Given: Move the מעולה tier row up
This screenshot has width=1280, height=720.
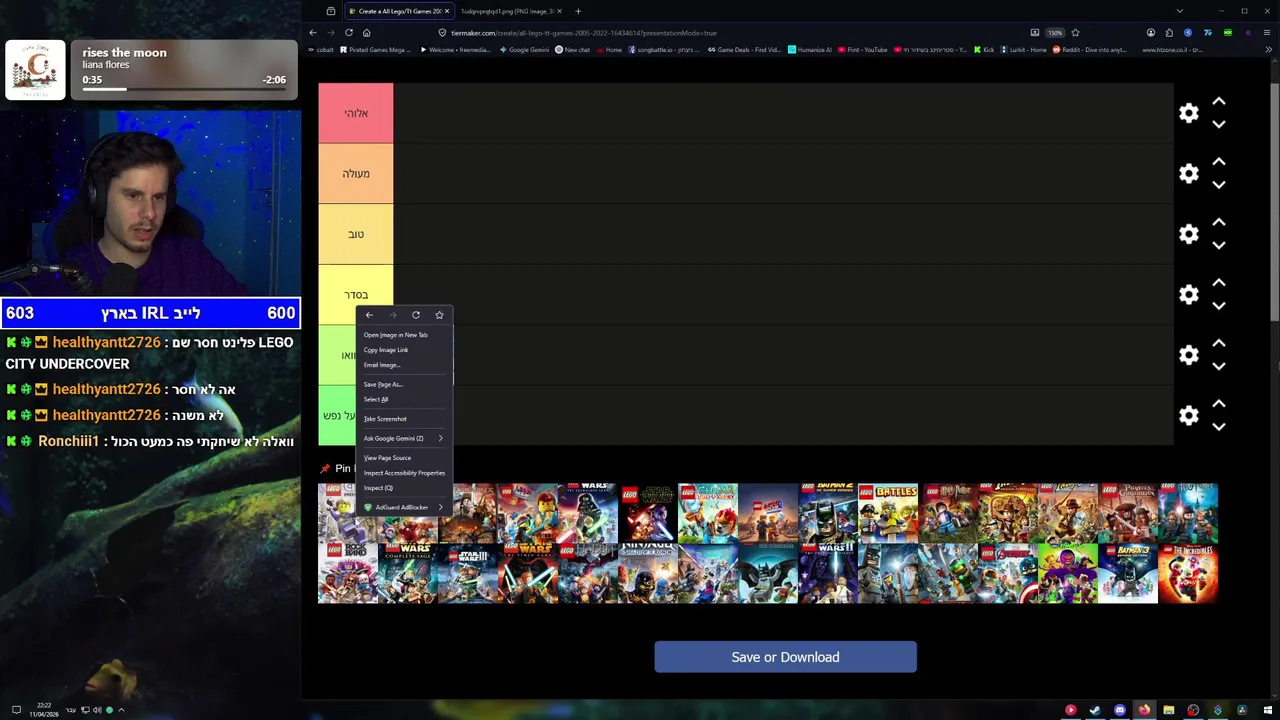Looking at the screenshot, I should (x=1219, y=162).
